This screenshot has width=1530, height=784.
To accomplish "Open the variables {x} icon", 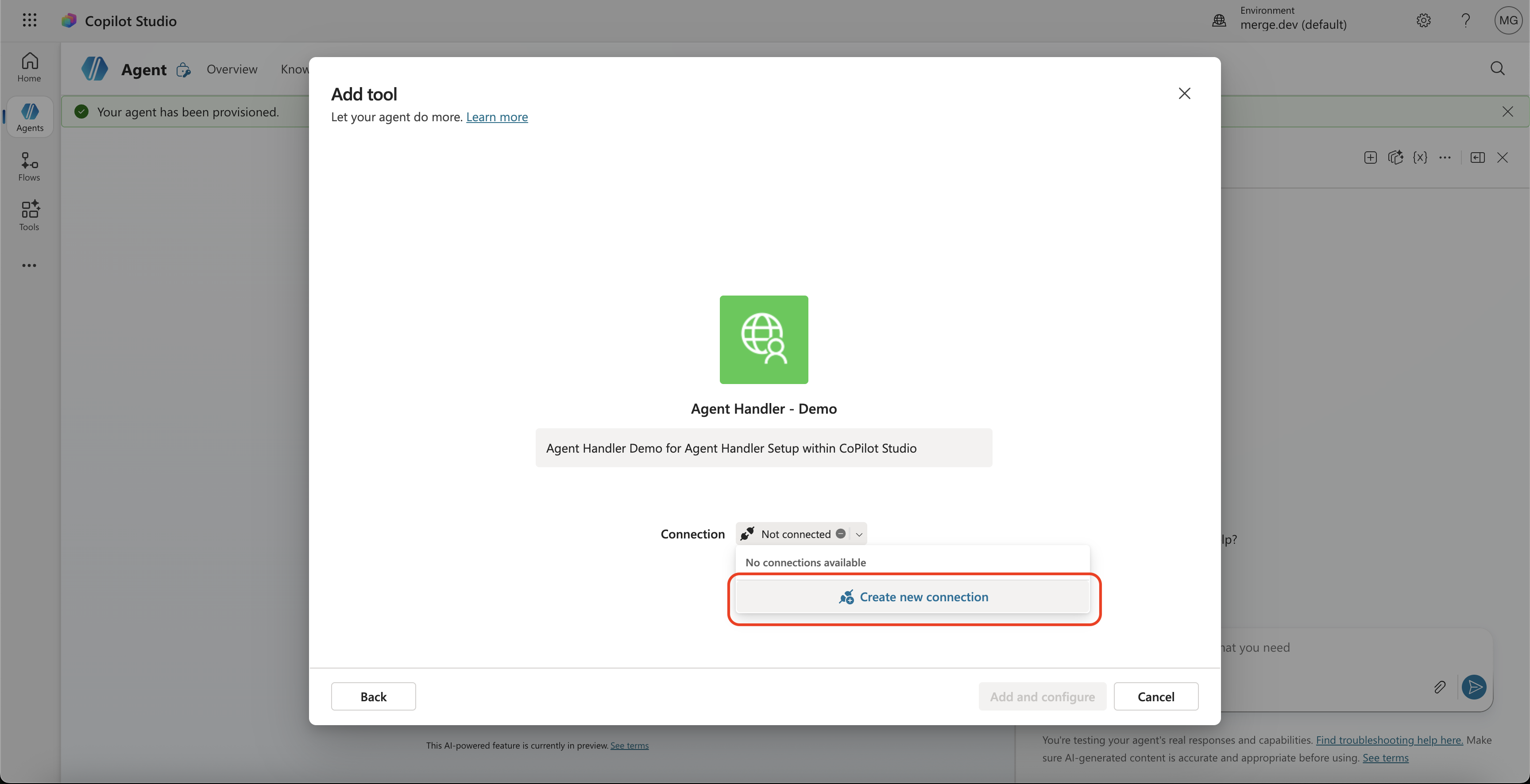I will 1420,157.
